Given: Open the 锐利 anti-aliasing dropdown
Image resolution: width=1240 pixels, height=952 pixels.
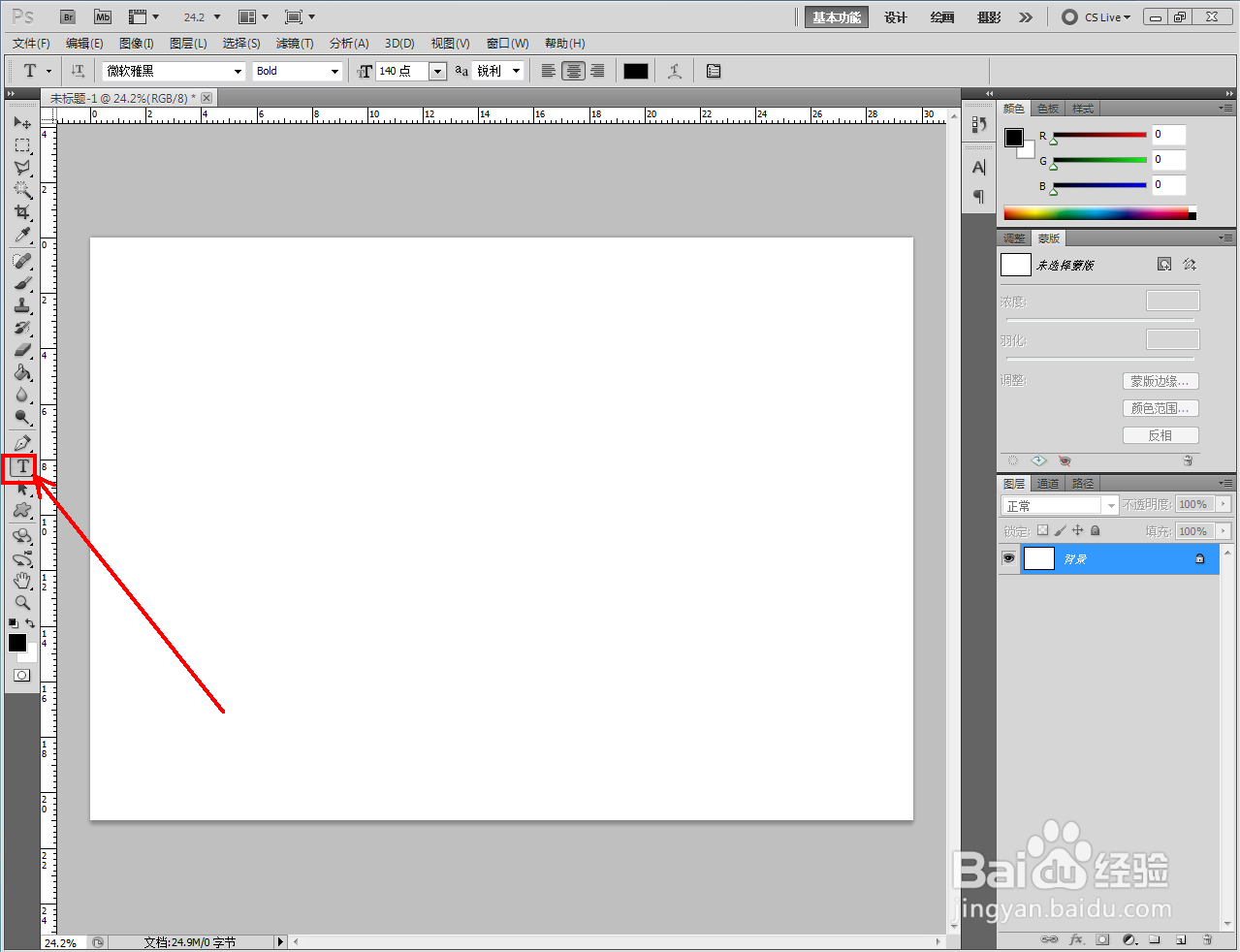Looking at the screenshot, I should [517, 71].
